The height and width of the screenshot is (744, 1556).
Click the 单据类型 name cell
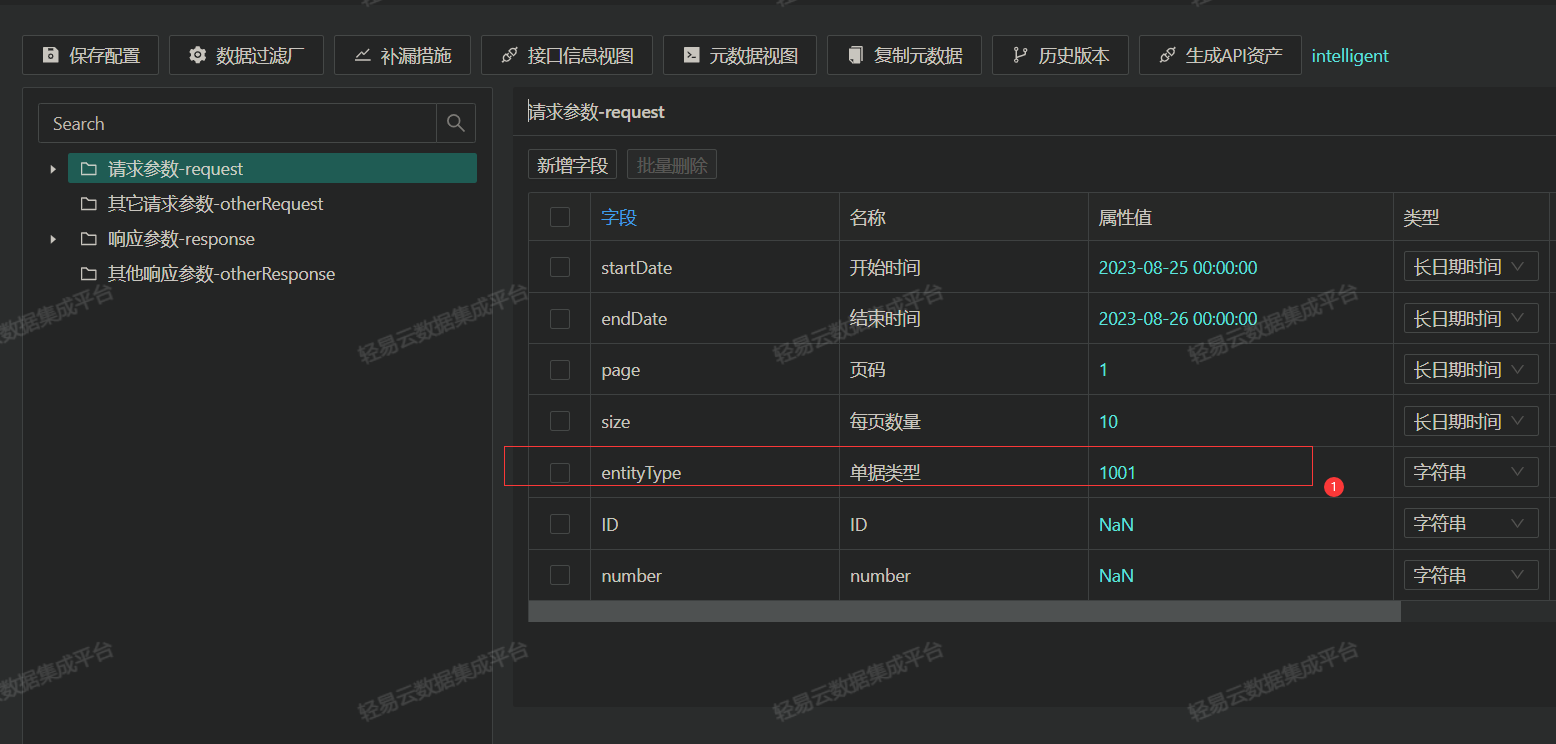(964, 472)
